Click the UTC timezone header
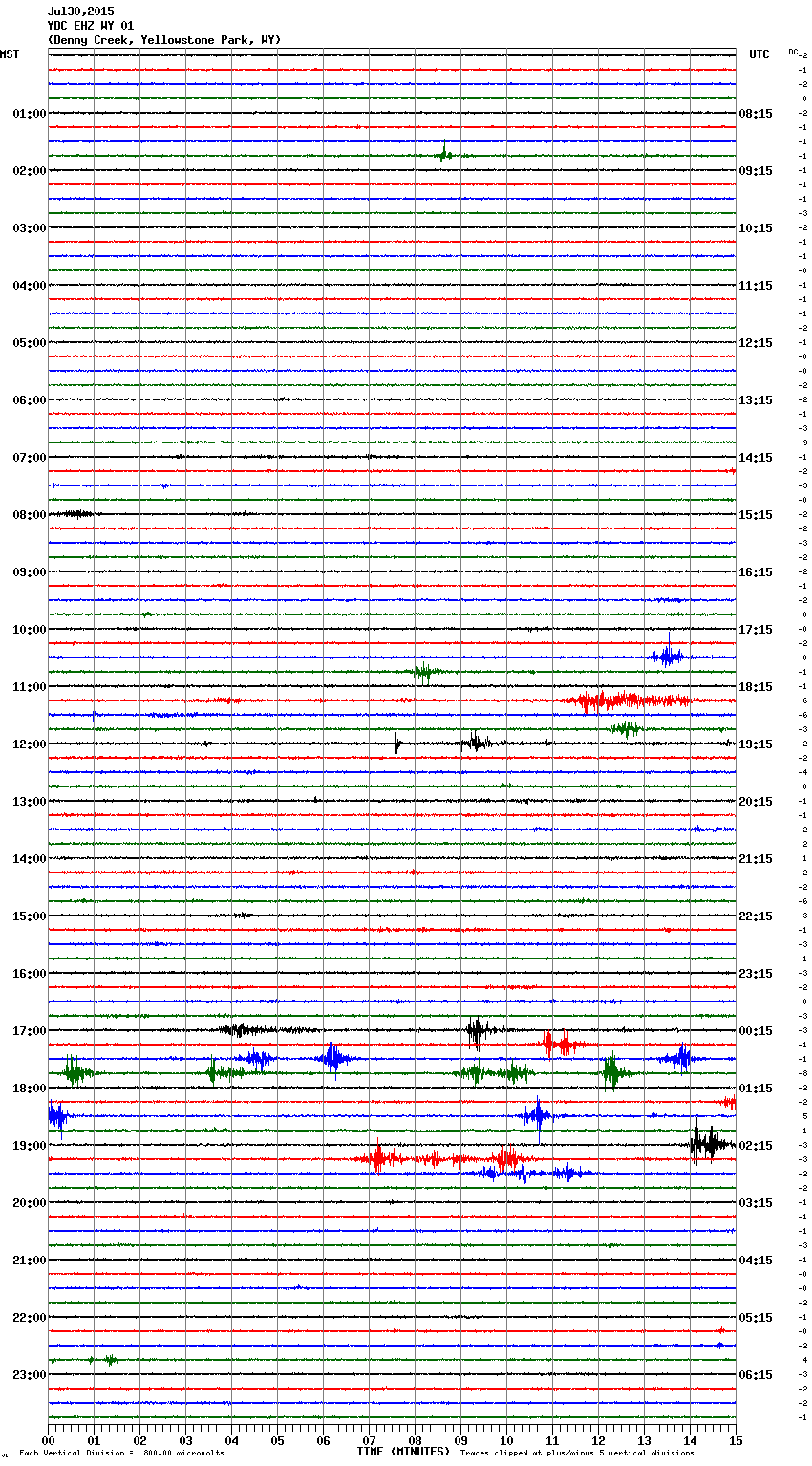 point(759,54)
